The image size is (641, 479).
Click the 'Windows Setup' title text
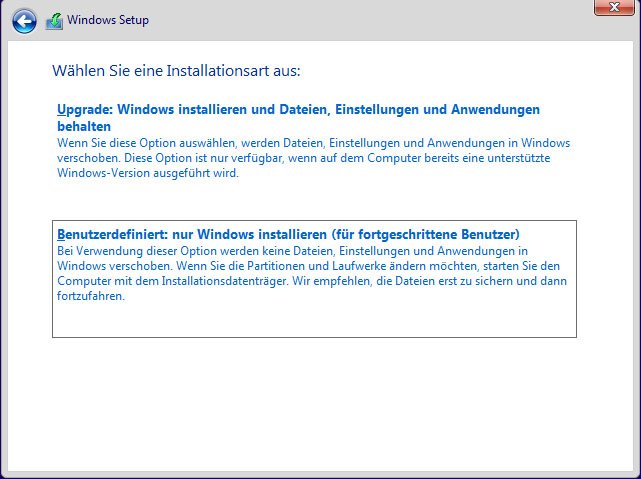108,20
